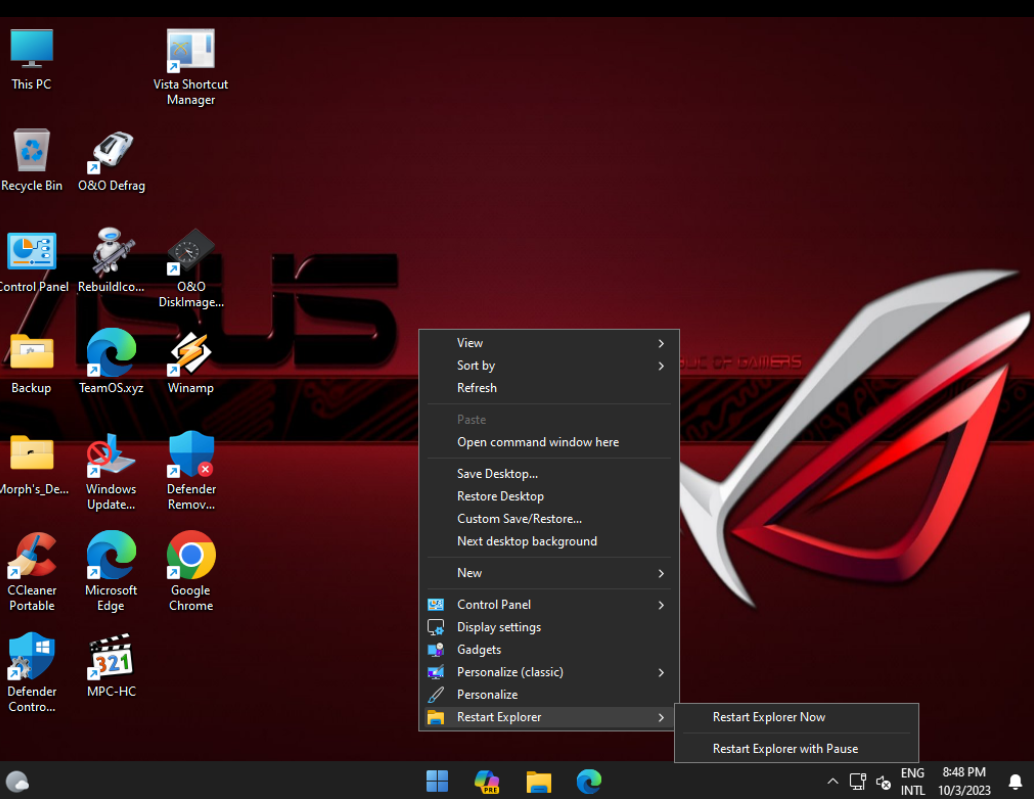Select the Defender Remover shortcut
Viewport: 1034px width, 799px height.
tap(191, 472)
